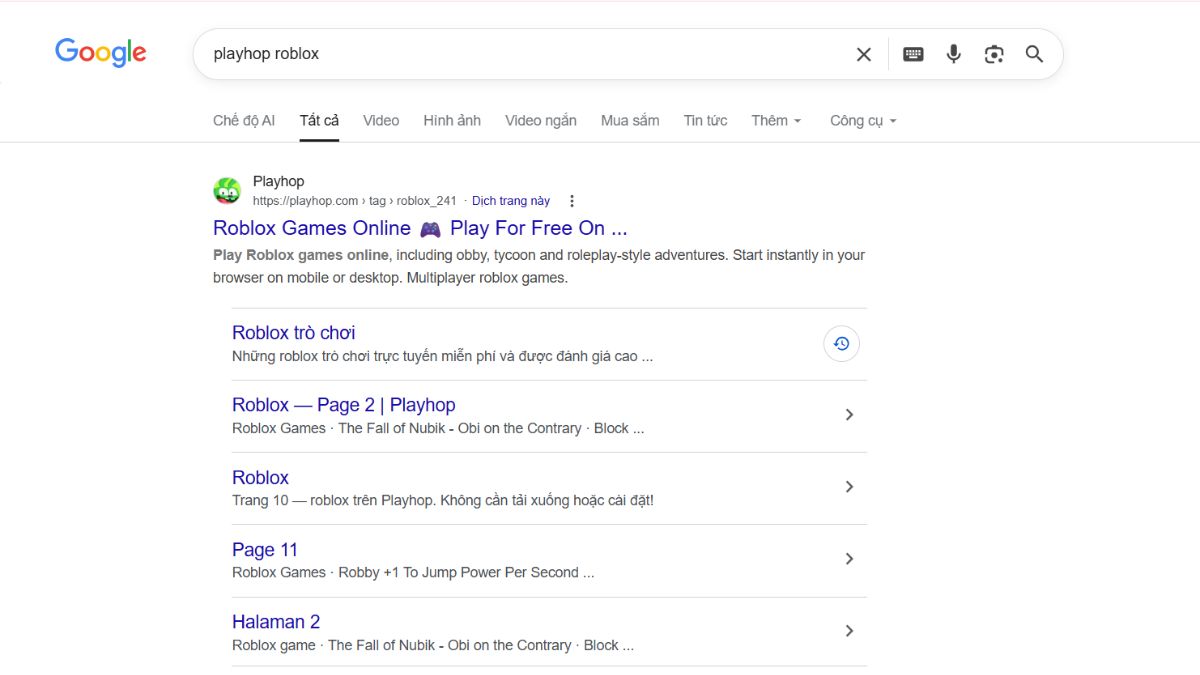The width and height of the screenshot is (1200, 675).
Task: Search by image with Lens icon
Action: click(x=993, y=54)
